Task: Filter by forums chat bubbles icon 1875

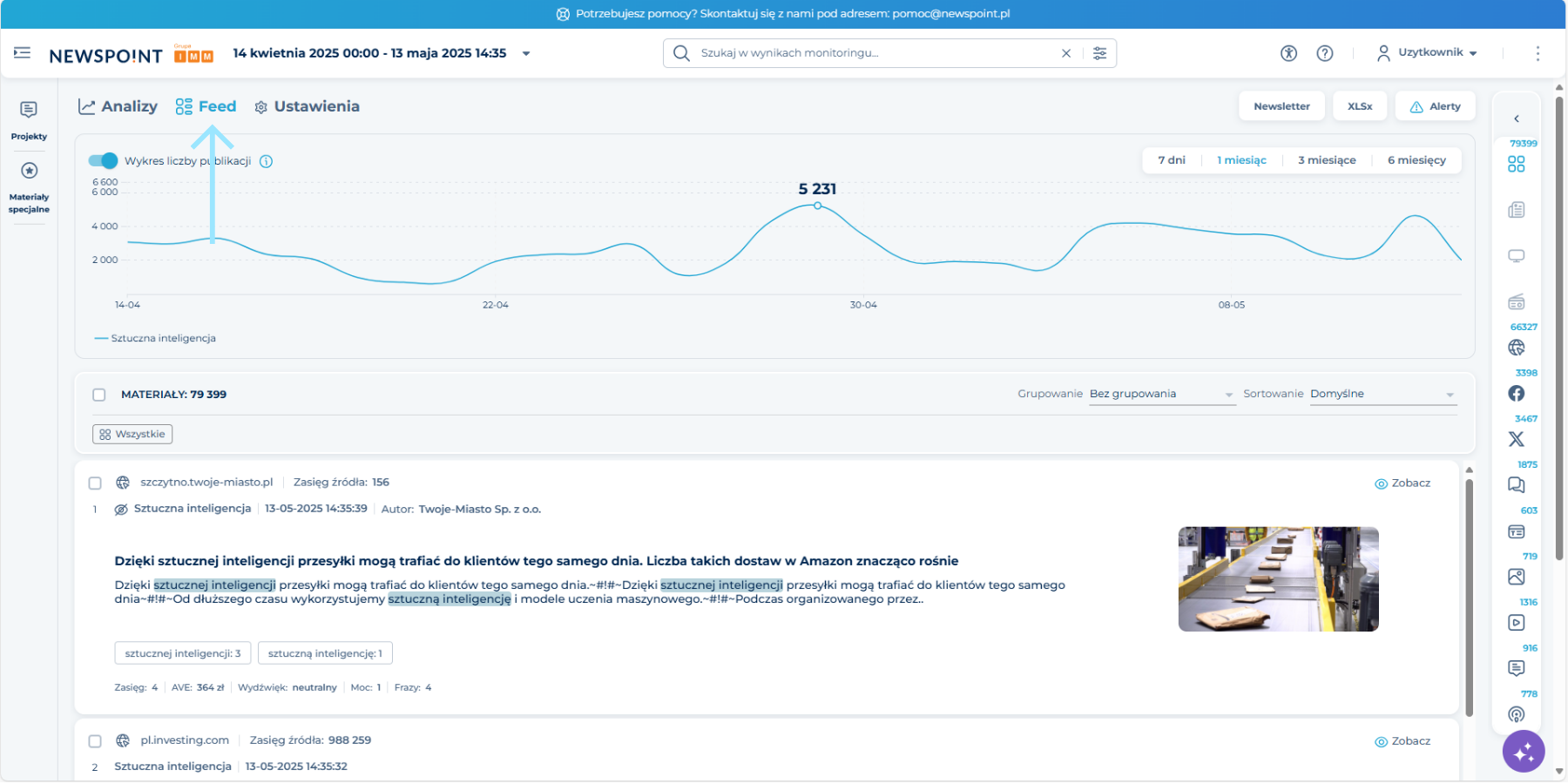Action: pyautogui.click(x=1517, y=485)
